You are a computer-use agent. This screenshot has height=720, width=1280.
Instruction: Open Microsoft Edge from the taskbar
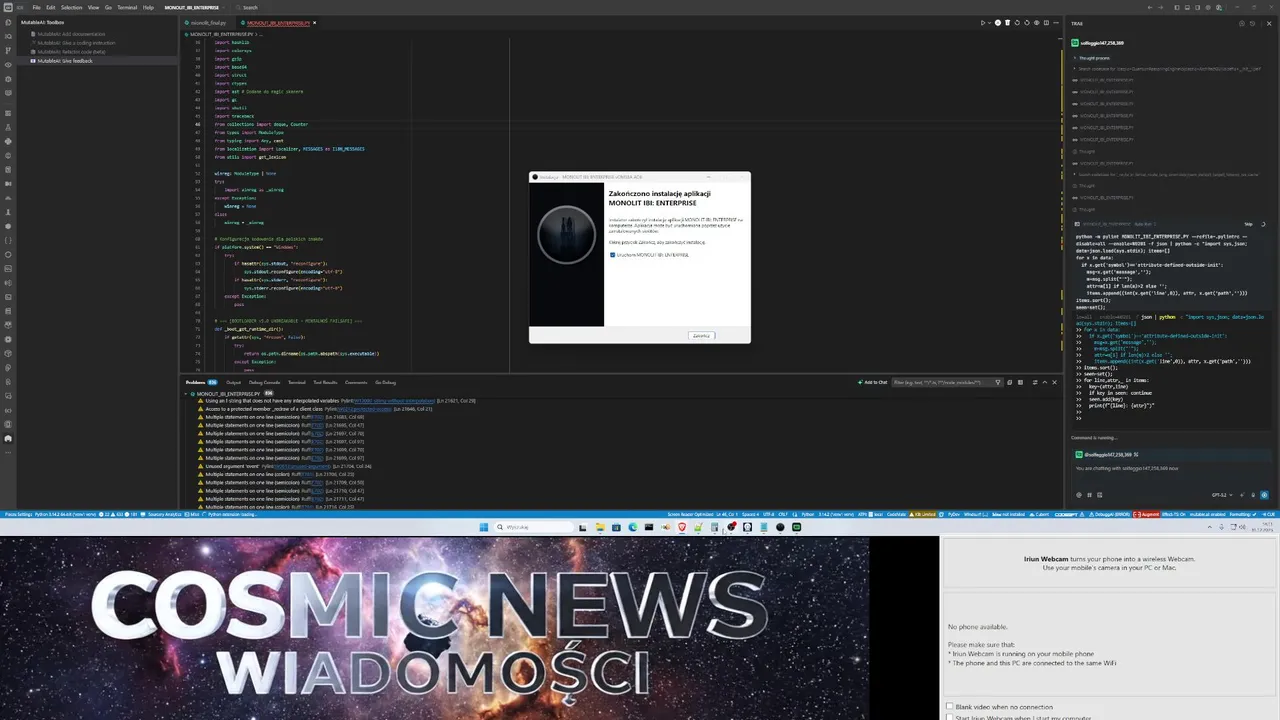(632, 527)
